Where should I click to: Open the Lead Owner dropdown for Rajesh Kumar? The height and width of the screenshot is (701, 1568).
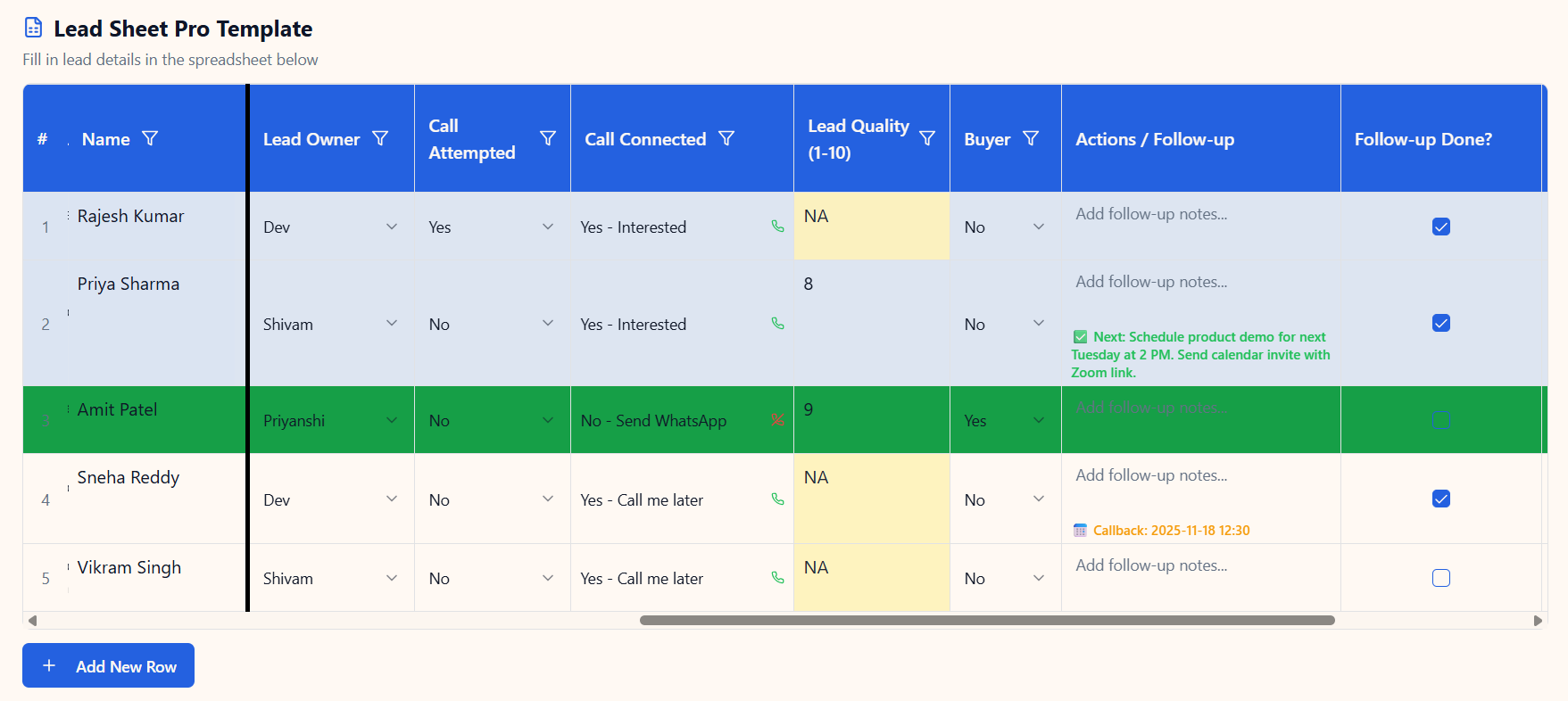pos(330,227)
